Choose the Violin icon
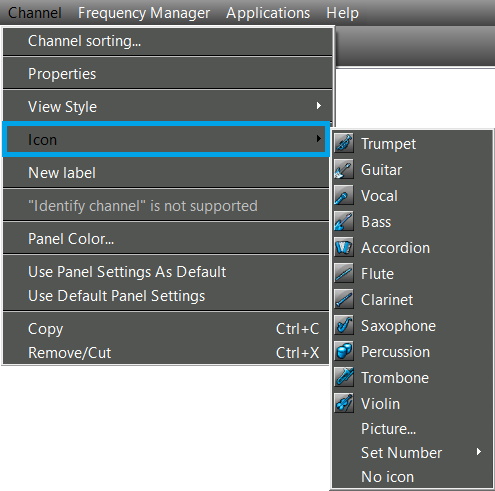This screenshot has width=495, height=491. pyautogui.click(x=344, y=404)
